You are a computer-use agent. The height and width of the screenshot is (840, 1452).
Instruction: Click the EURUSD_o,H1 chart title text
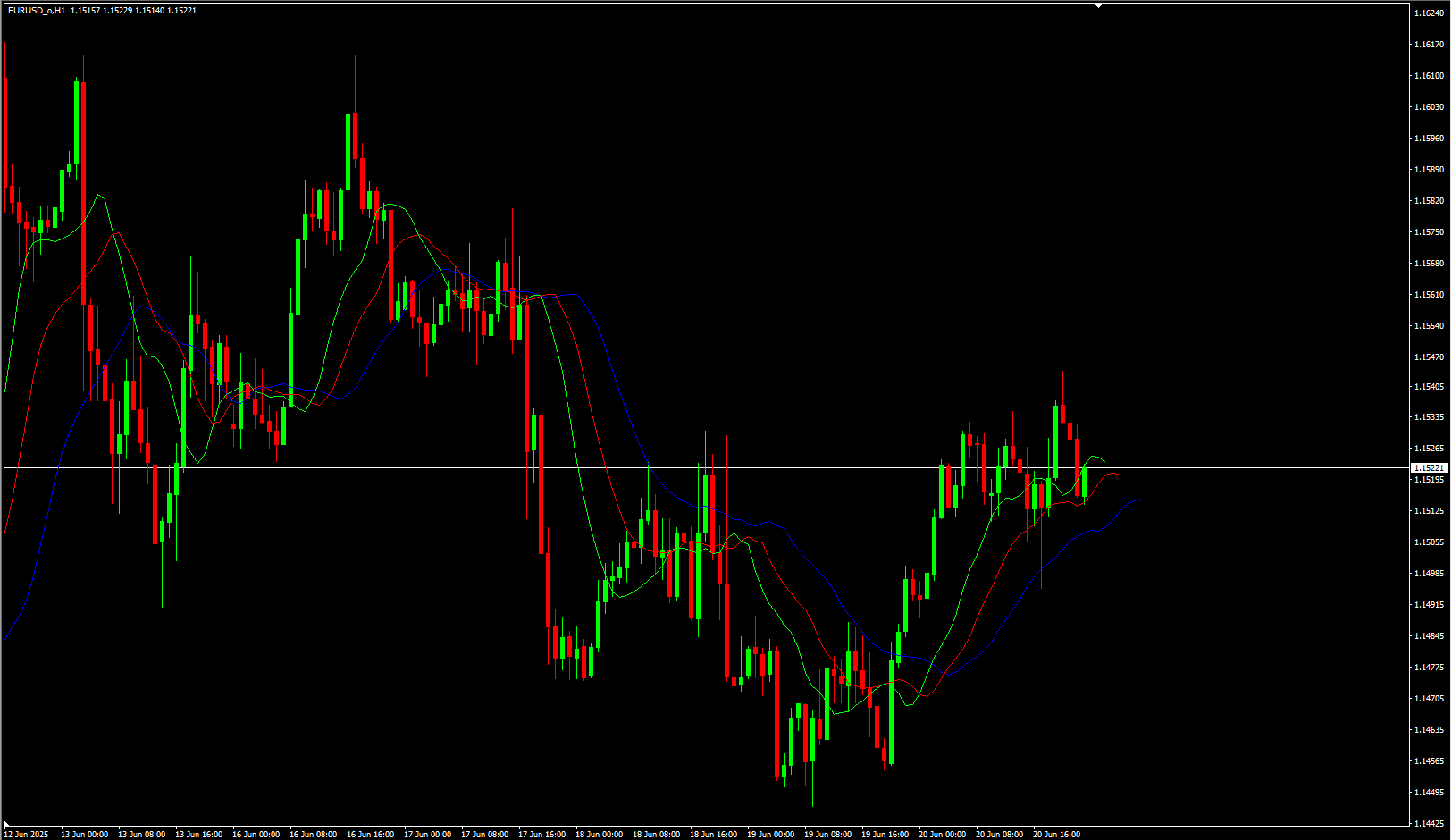[37, 11]
